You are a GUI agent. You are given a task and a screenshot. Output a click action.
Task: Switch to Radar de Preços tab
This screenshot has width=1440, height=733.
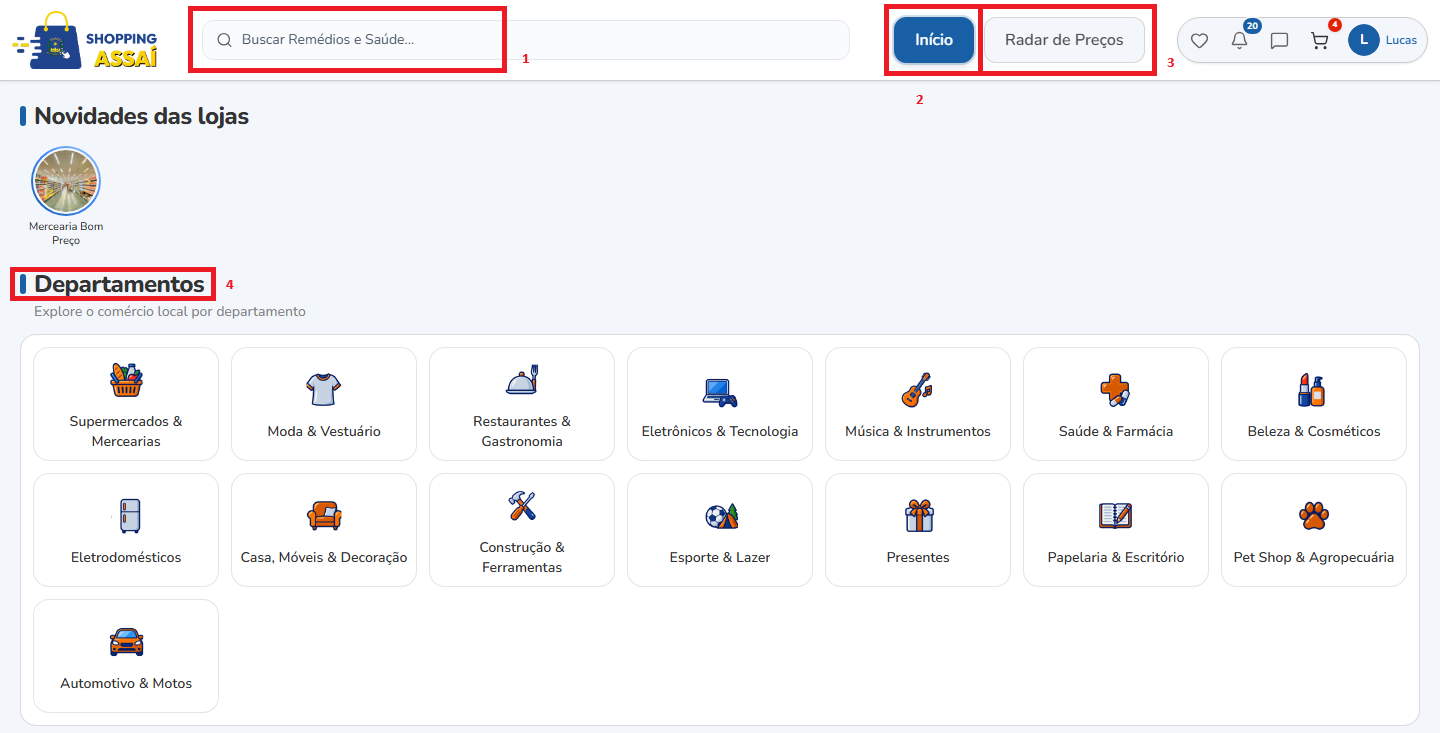click(x=1064, y=40)
